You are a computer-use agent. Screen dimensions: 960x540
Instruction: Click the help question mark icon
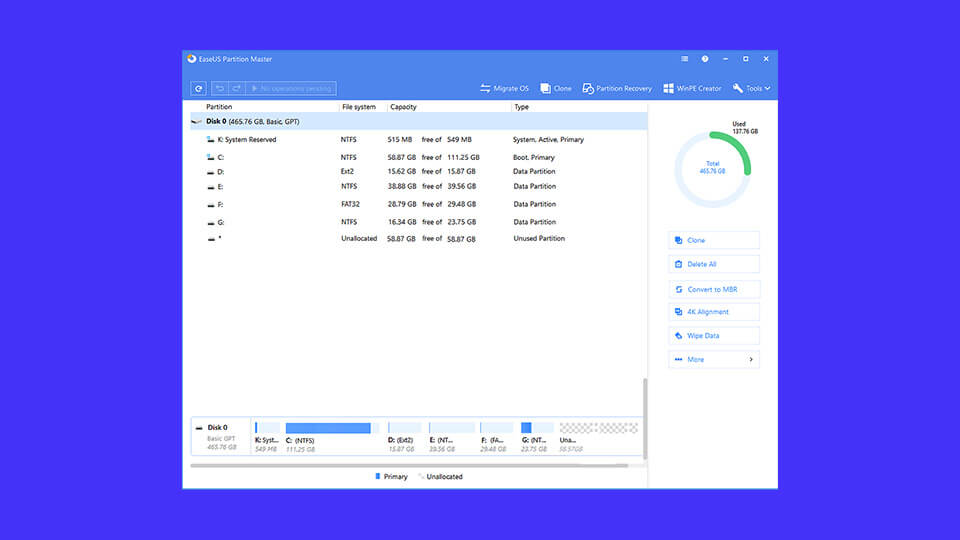(705, 59)
